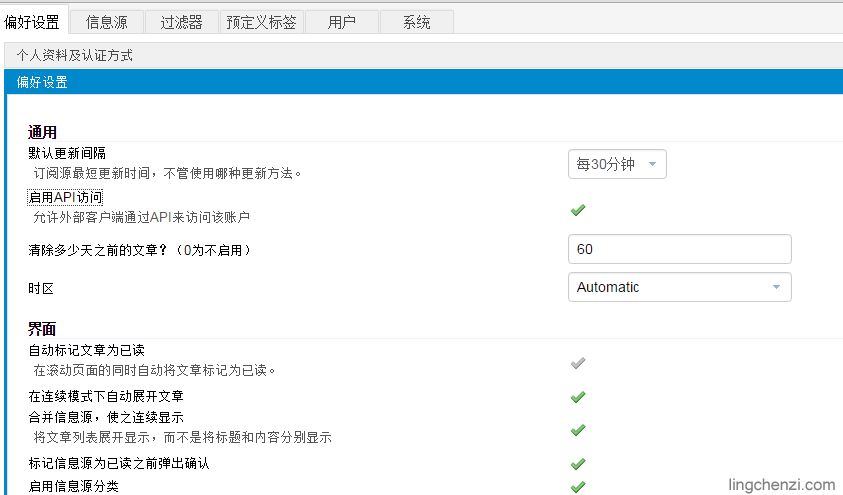
Task: Open the 用户 tab
Action: click(x=342, y=22)
